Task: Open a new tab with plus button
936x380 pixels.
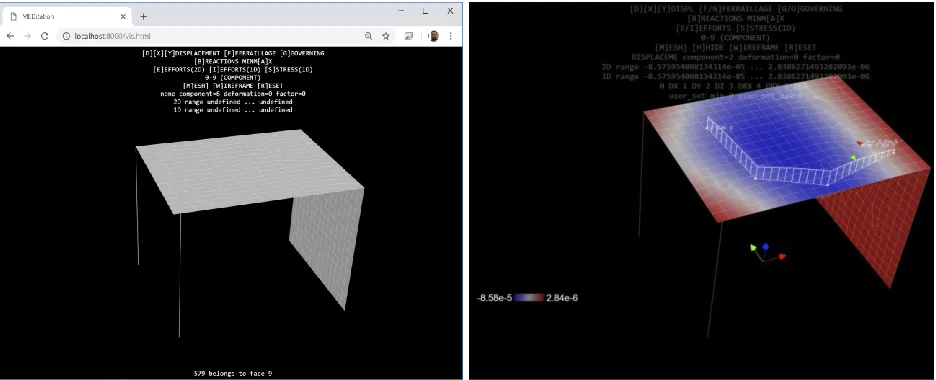Action: [143, 16]
